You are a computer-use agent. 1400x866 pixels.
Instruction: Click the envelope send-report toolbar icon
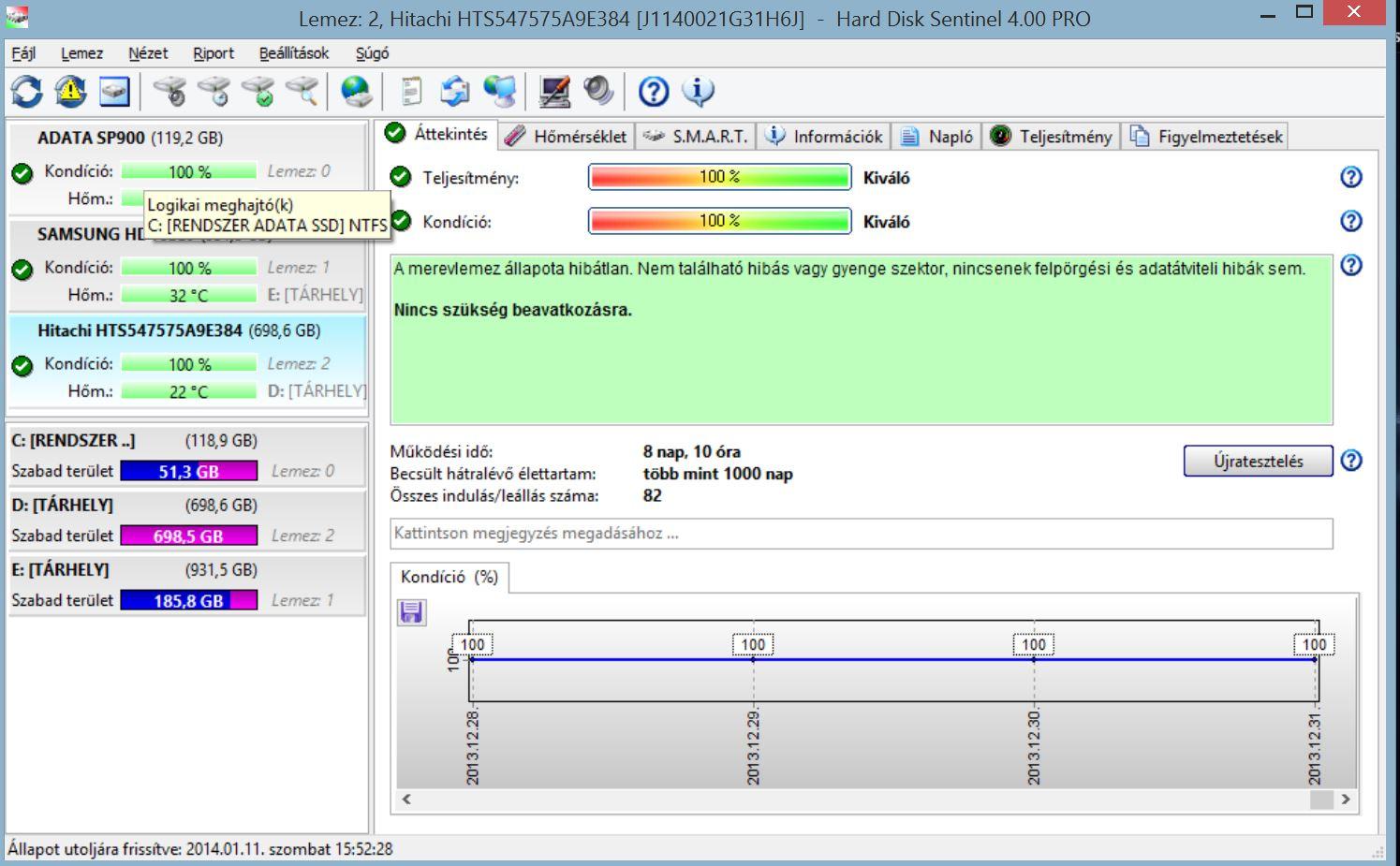coord(455,91)
